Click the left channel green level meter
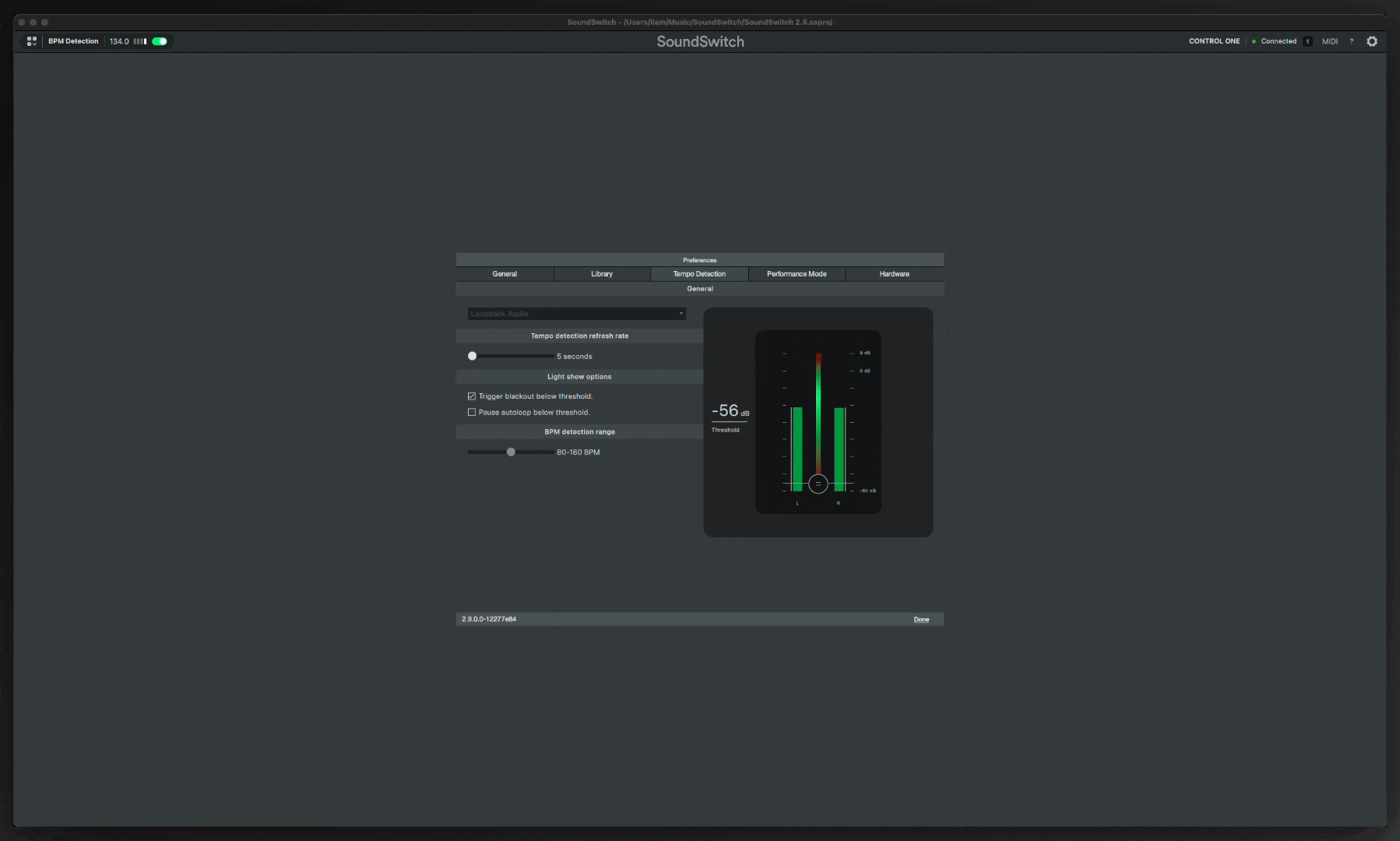The image size is (1400, 841). click(x=797, y=449)
